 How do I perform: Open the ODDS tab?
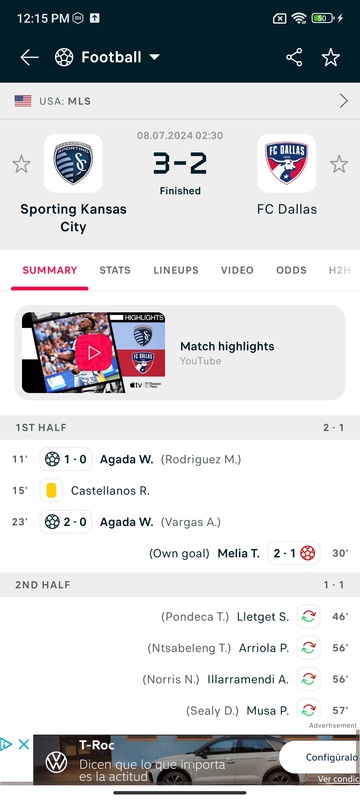(x=291, y=270)
